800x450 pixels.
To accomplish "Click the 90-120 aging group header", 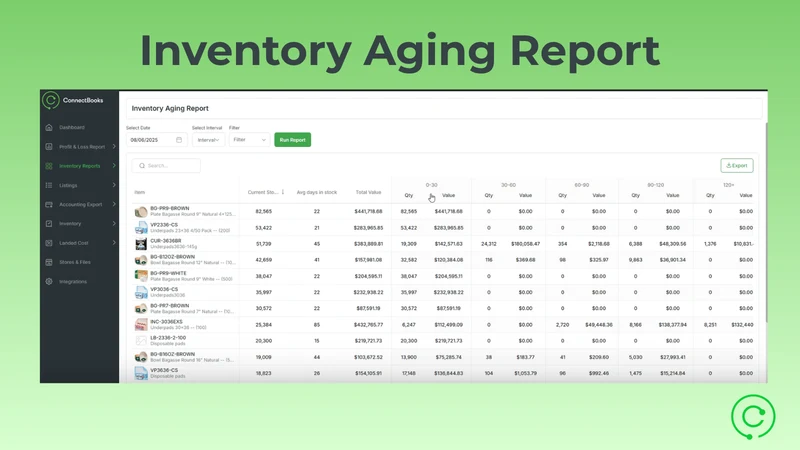I will pos(656,185).
